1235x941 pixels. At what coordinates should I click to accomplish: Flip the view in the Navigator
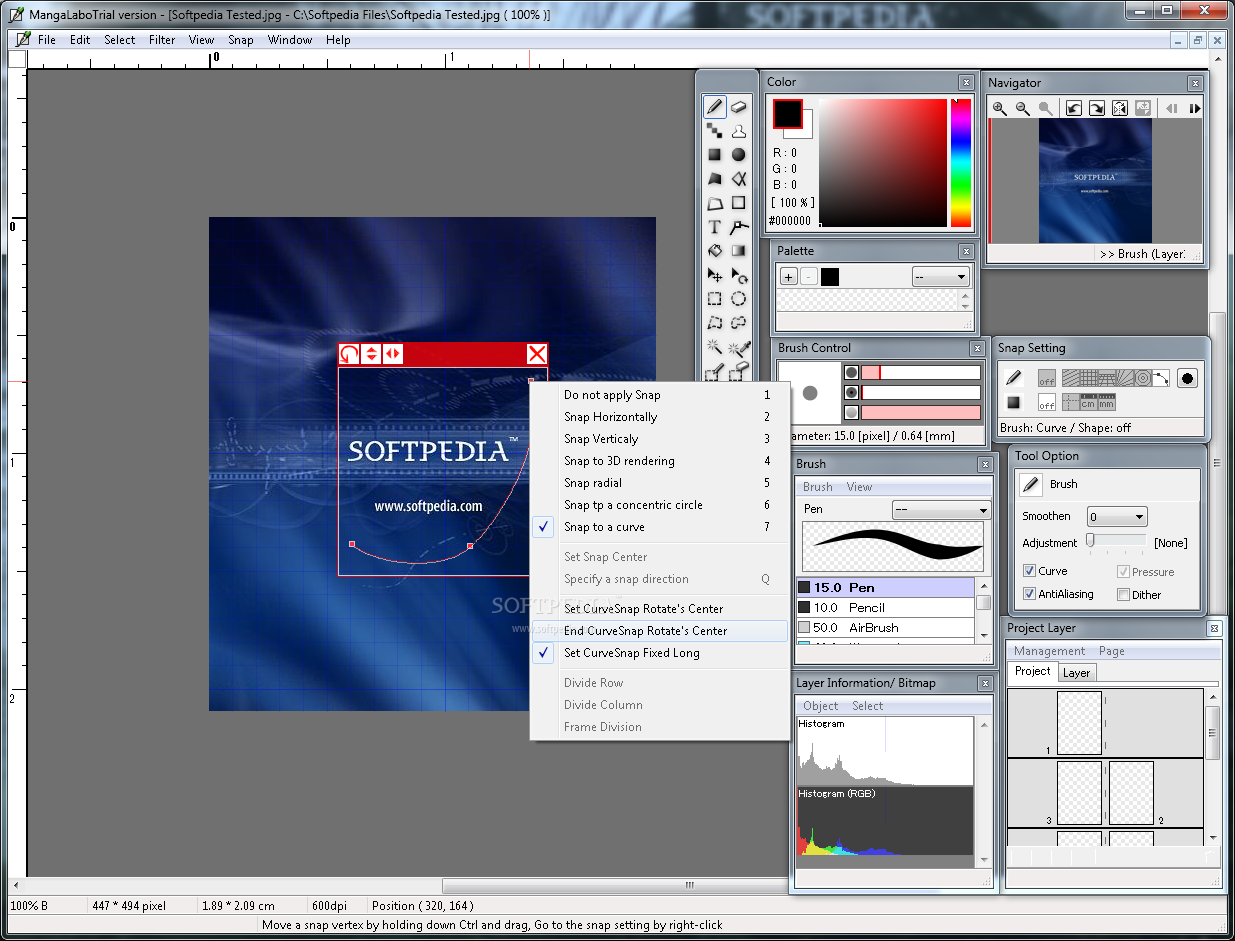point(1120,108)
